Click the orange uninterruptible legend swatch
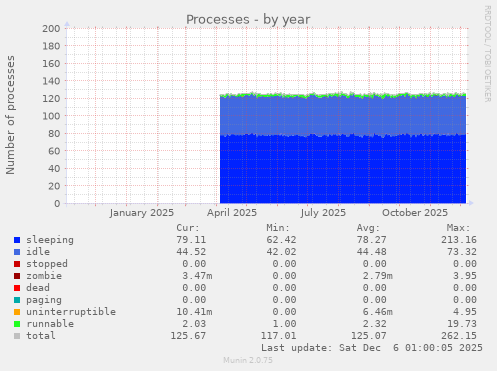This screenshot has height=371, width=497. [17, 312]
